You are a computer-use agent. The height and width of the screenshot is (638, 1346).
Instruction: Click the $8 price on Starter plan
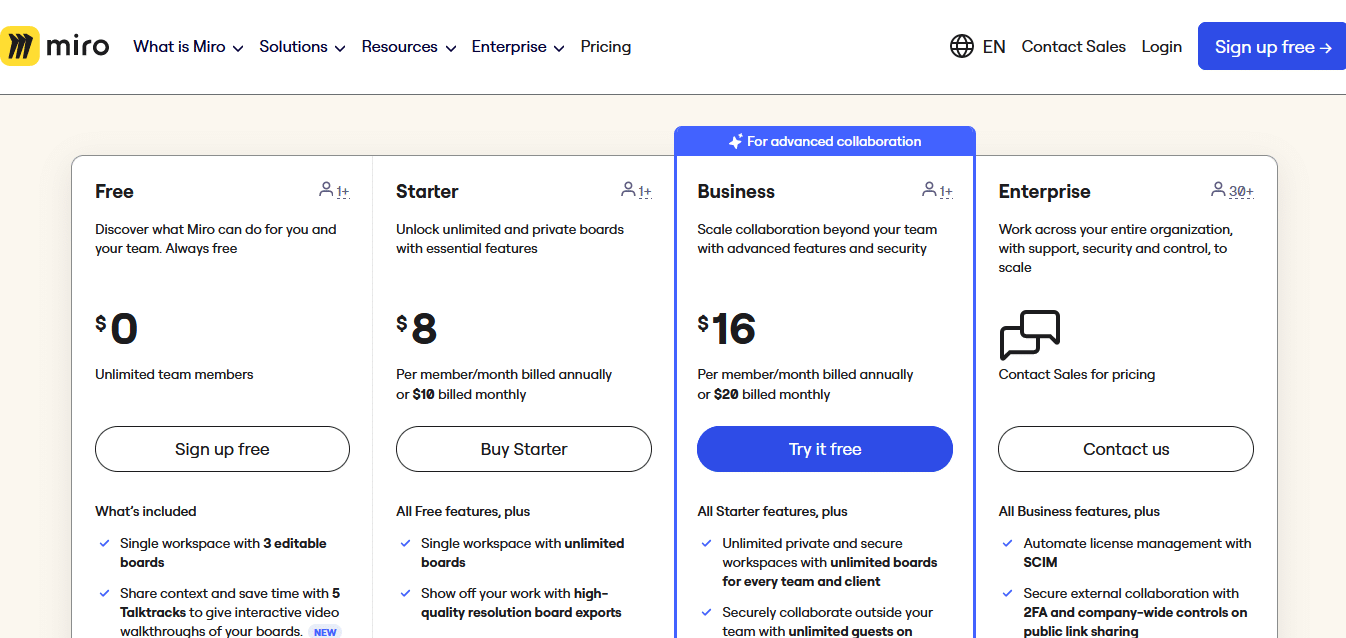point(417,329)
